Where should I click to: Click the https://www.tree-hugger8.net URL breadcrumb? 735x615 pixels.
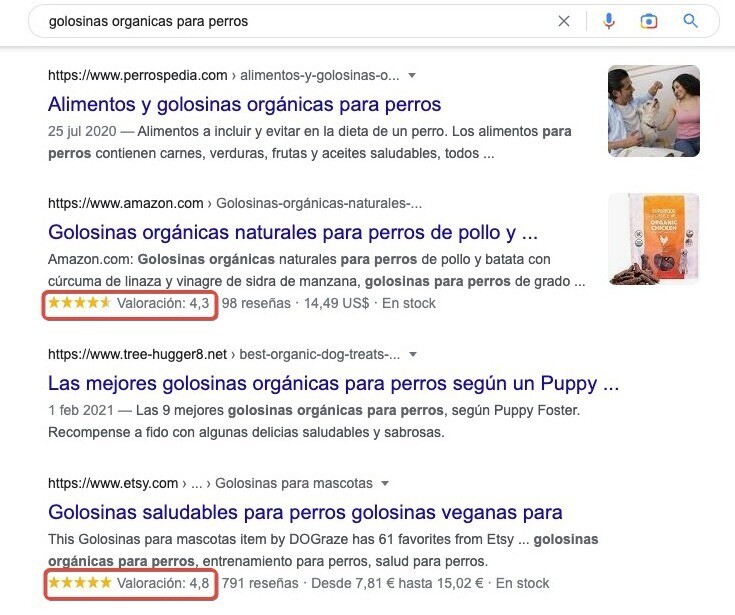click(137, 354)
